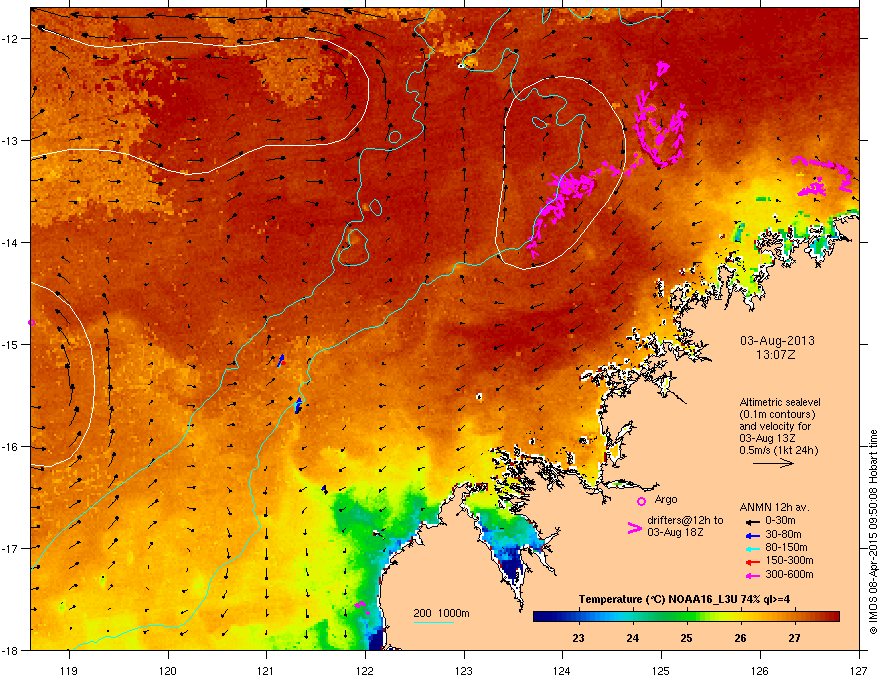Click the '300-600m' depth label
Viewport: 880px width, 680px height.
tap(790, 575)
